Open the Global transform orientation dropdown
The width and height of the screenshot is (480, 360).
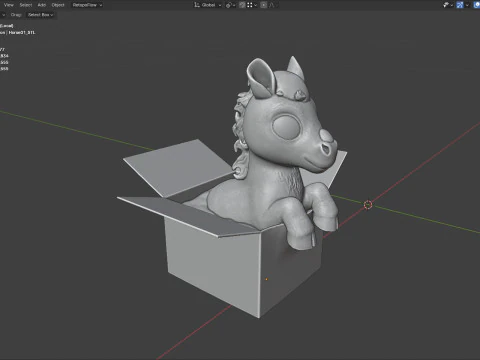208,5
